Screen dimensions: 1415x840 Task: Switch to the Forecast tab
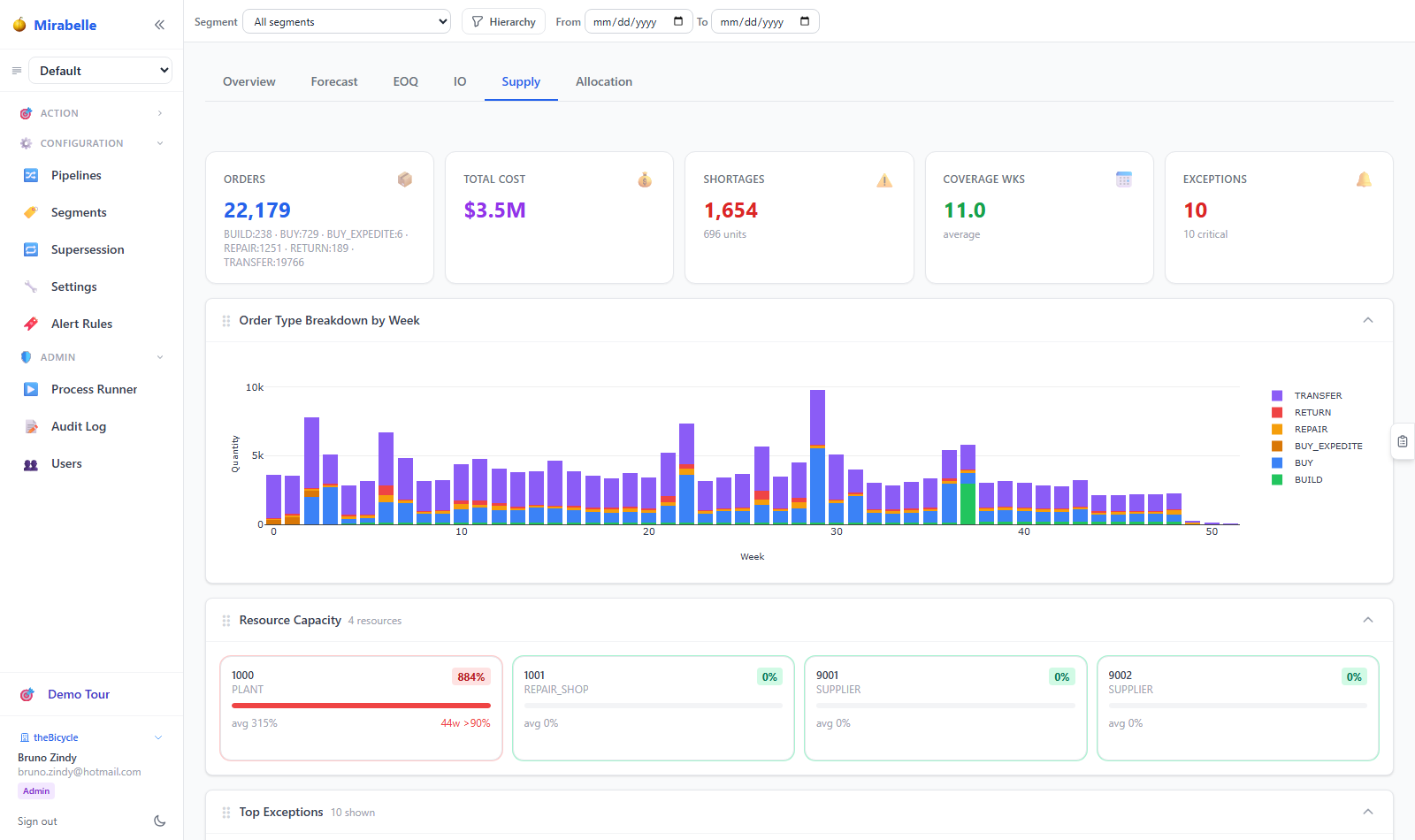(334, 81)
